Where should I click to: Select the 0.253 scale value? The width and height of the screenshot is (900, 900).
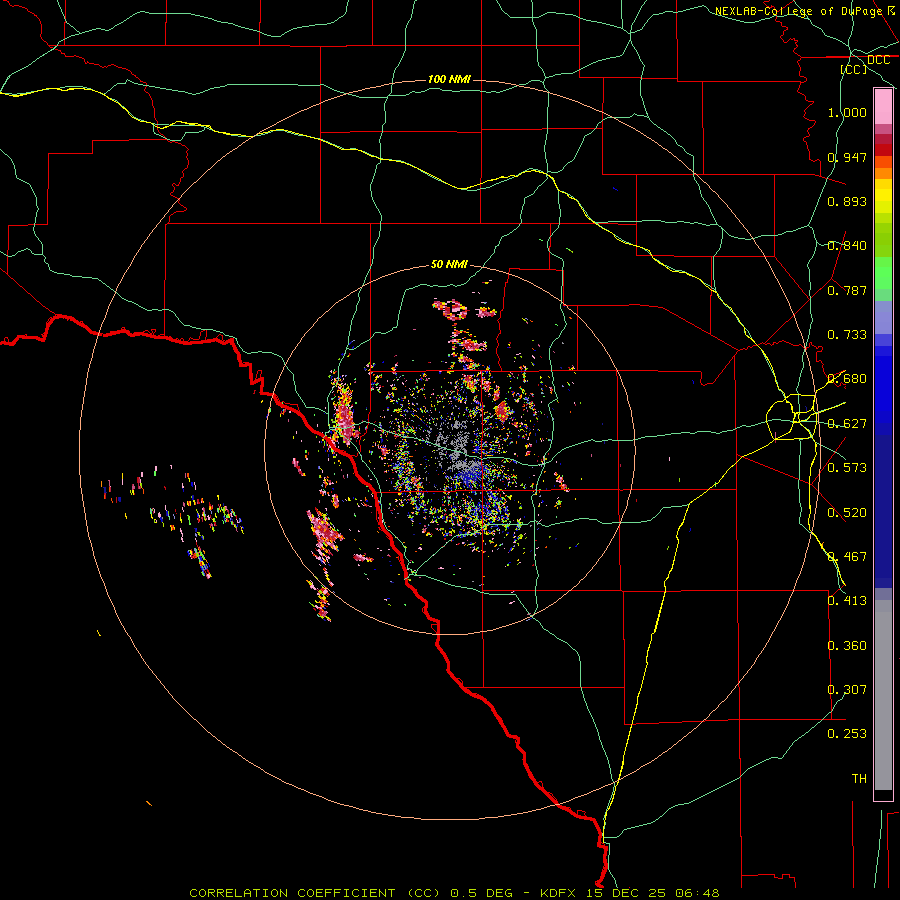[847, 734]
